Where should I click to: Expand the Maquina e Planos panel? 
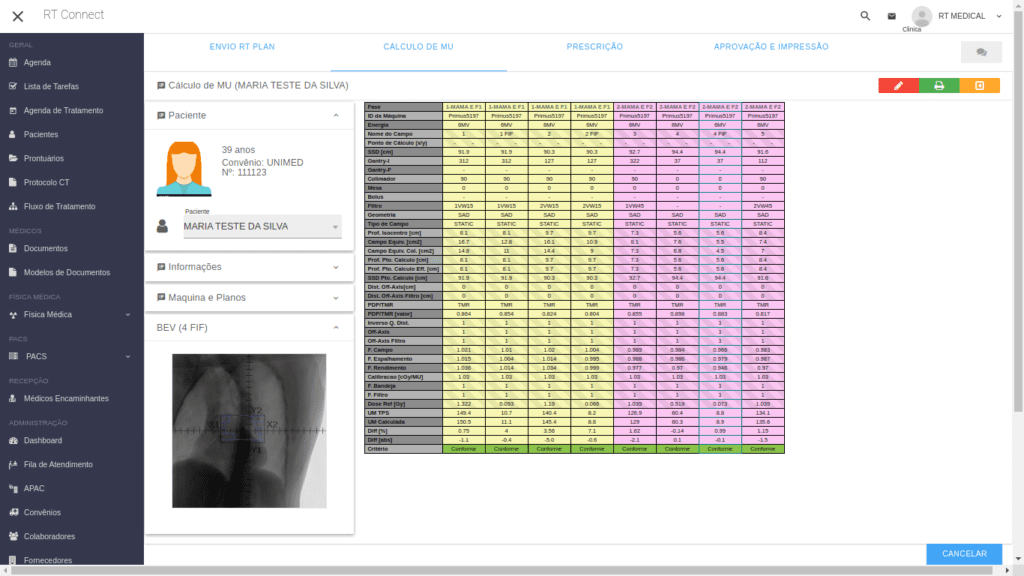tap(249, 297)
